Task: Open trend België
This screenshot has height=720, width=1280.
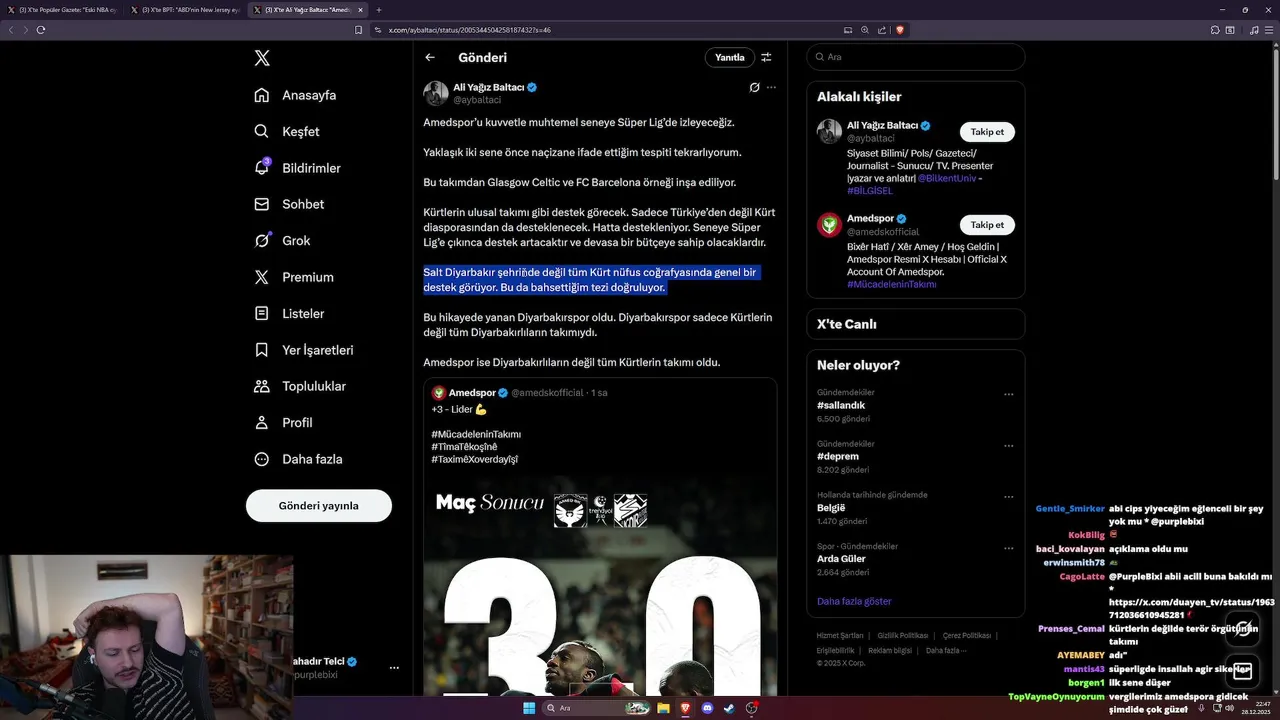Action: pyautogui.click(x=831, y=507)
